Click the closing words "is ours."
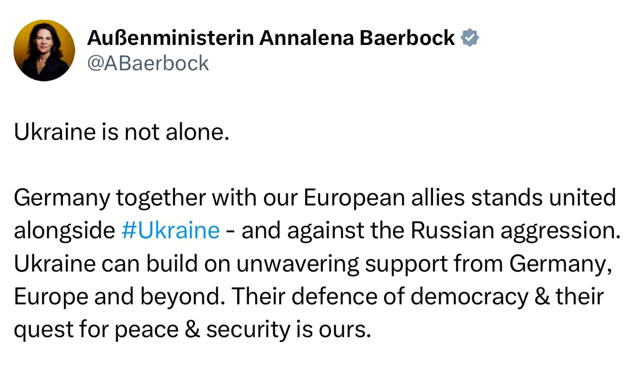The image size is (640, 365). (334, 329)
